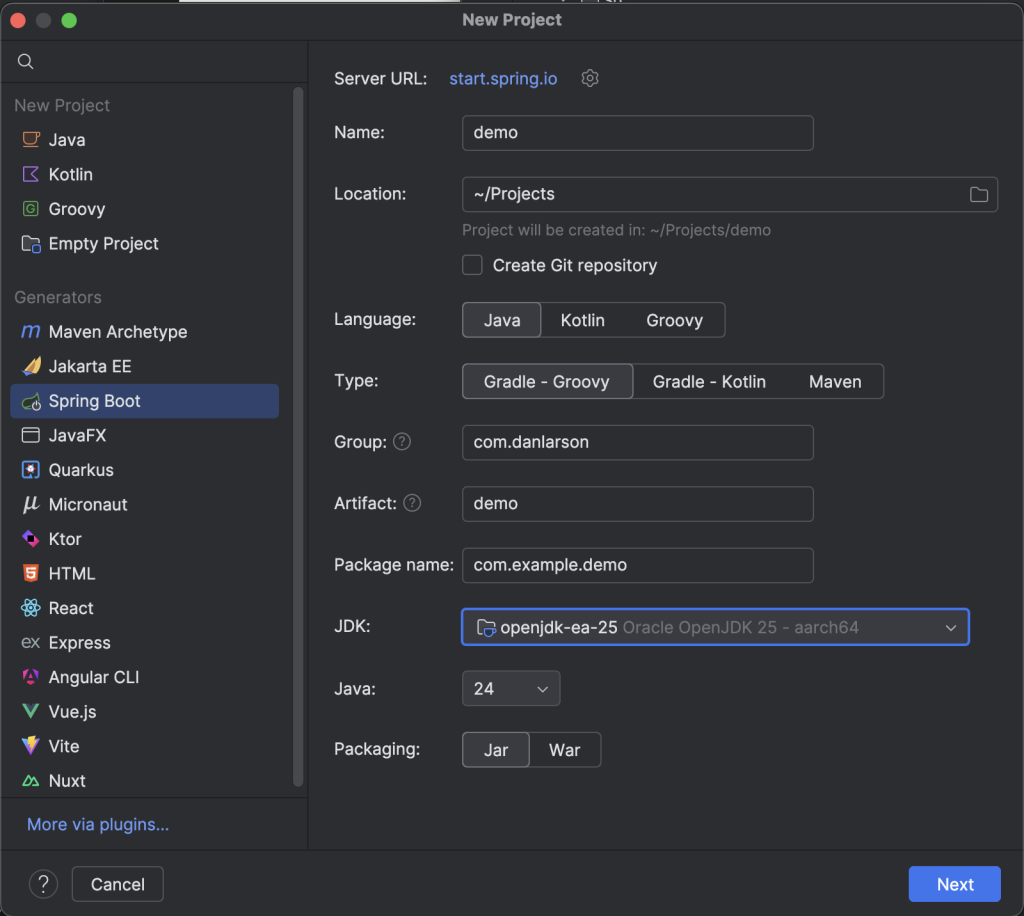Click the Cancel button

[118, 884]
